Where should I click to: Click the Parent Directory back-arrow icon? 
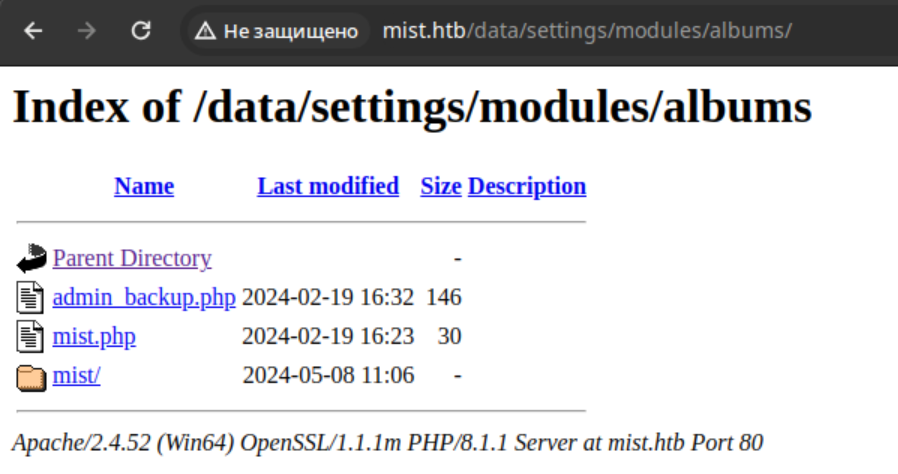pos(31,258)
